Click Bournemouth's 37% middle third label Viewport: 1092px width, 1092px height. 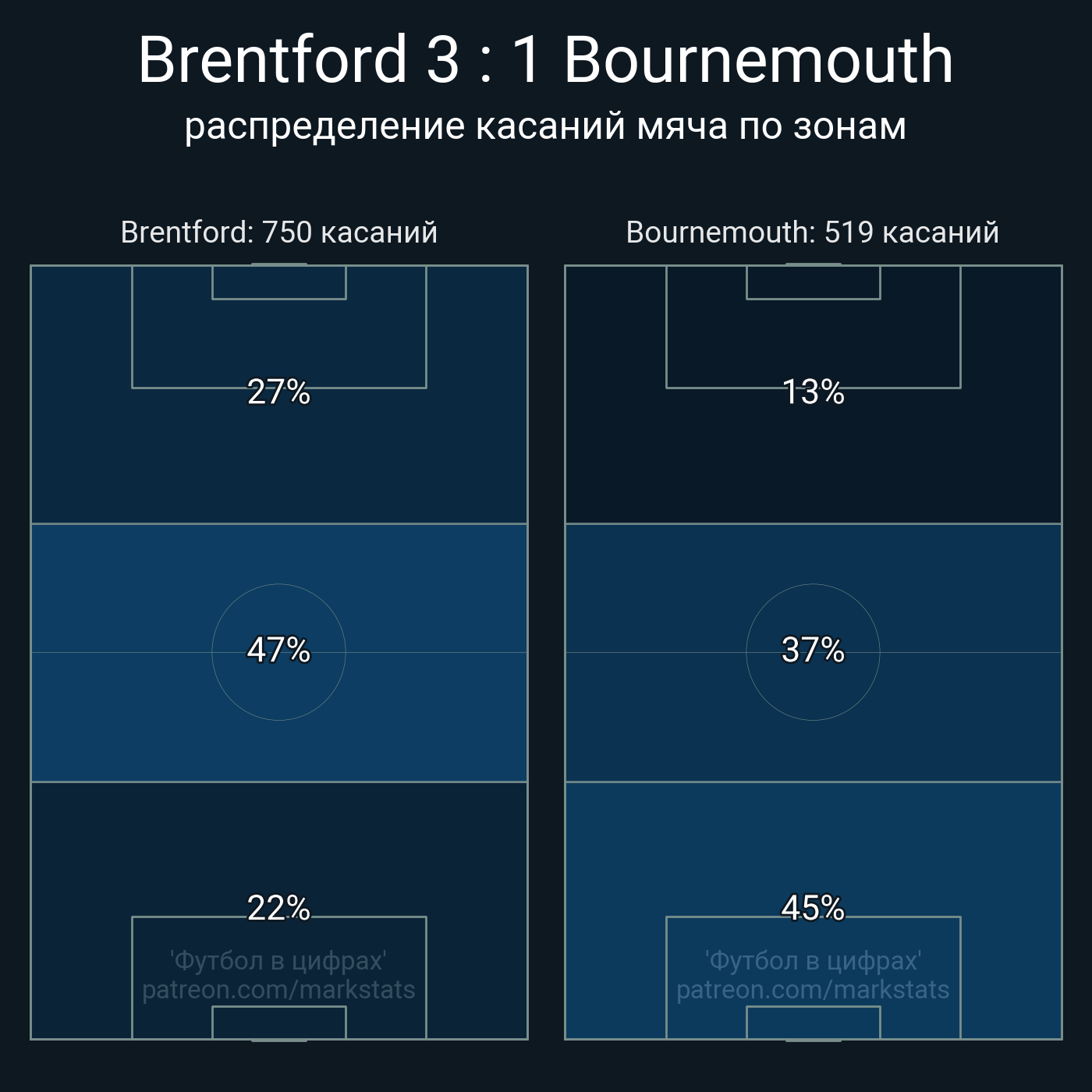(813, 650)
